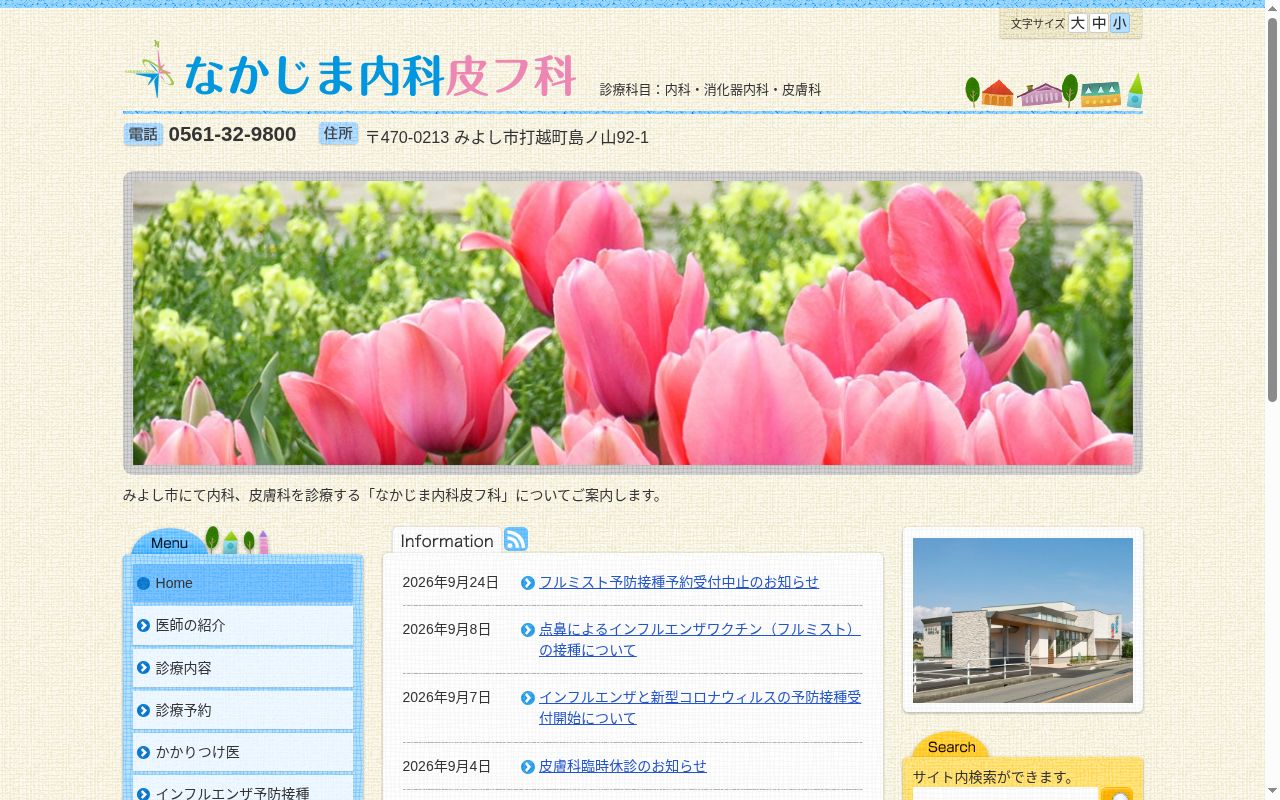Click the arrow icon next to 診療内容
This screenshot has width=1280, height=800.
(143, 668)
